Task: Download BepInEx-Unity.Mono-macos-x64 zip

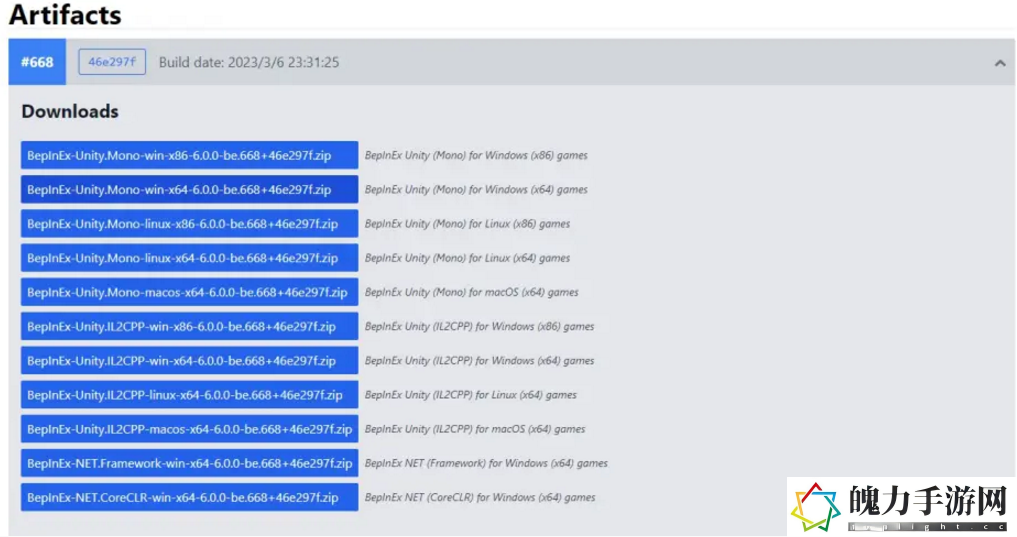Action: click(x=189, y=292)
